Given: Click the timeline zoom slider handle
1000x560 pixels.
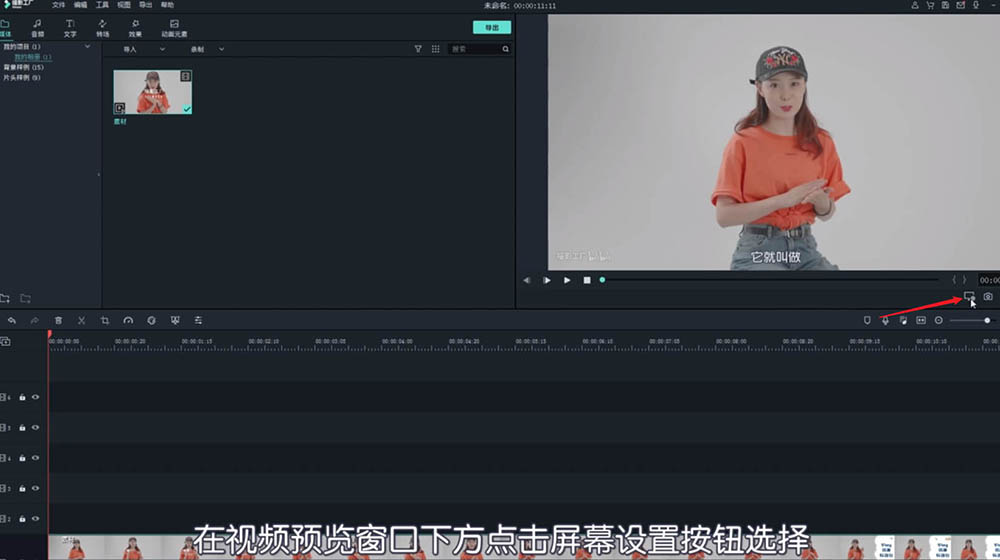Looking at the screenshot, I should click(987, 320).
